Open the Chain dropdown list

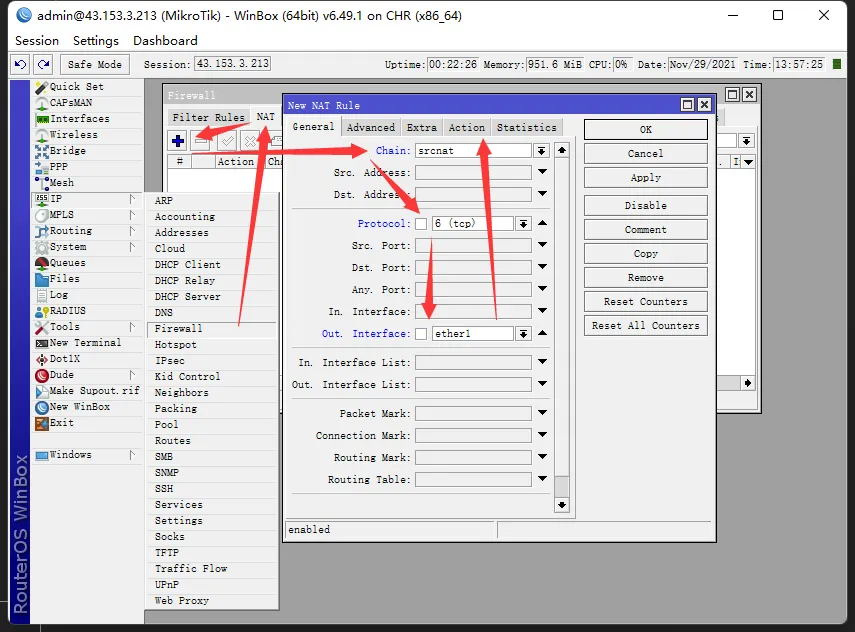click(541, 151)
